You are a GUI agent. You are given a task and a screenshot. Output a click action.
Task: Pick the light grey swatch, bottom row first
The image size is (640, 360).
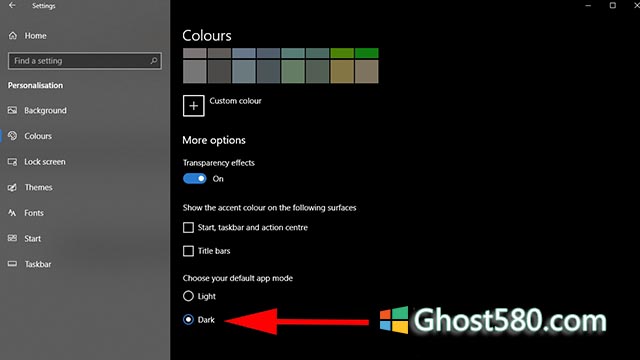[x=195, y=71]
